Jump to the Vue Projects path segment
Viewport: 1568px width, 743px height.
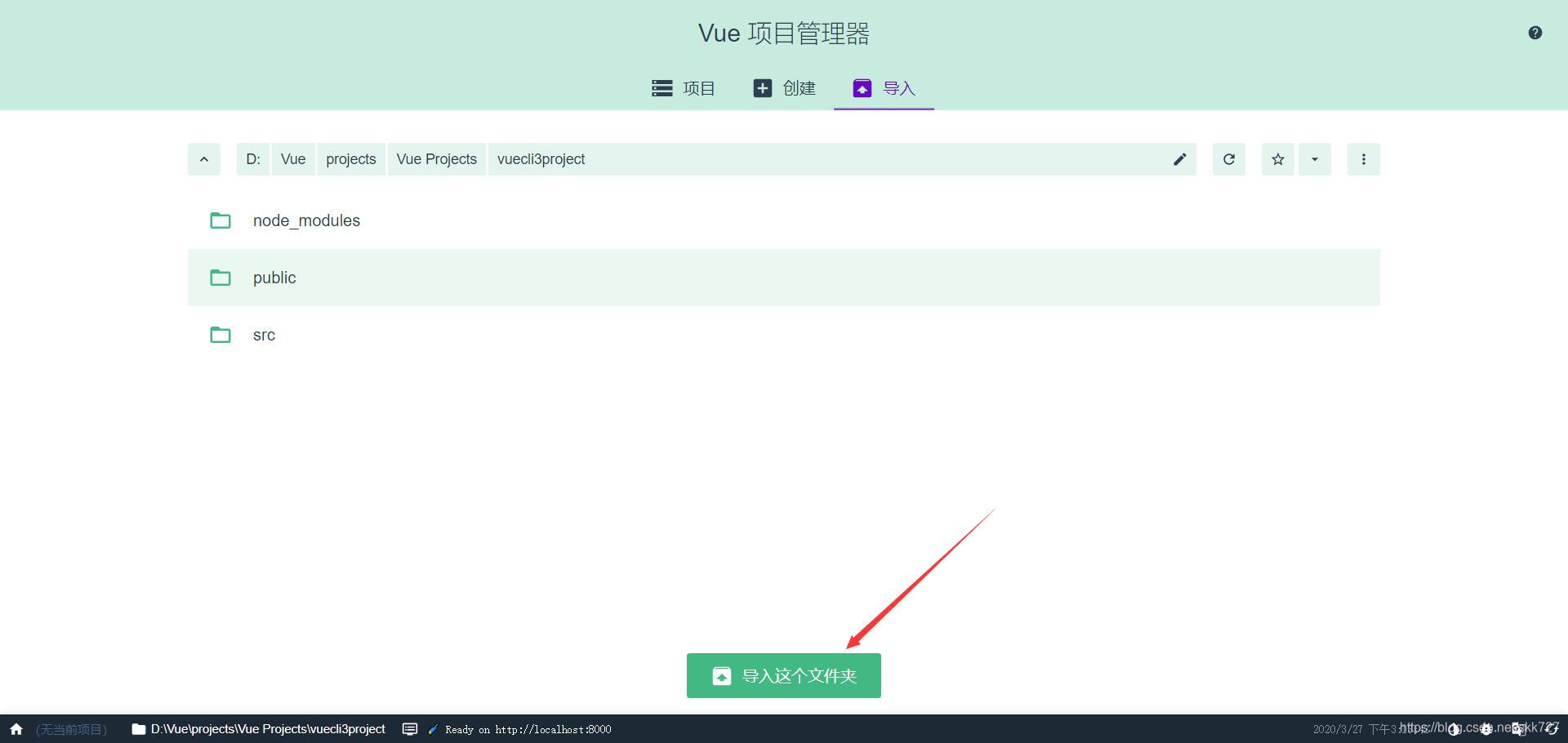point(437,159)
